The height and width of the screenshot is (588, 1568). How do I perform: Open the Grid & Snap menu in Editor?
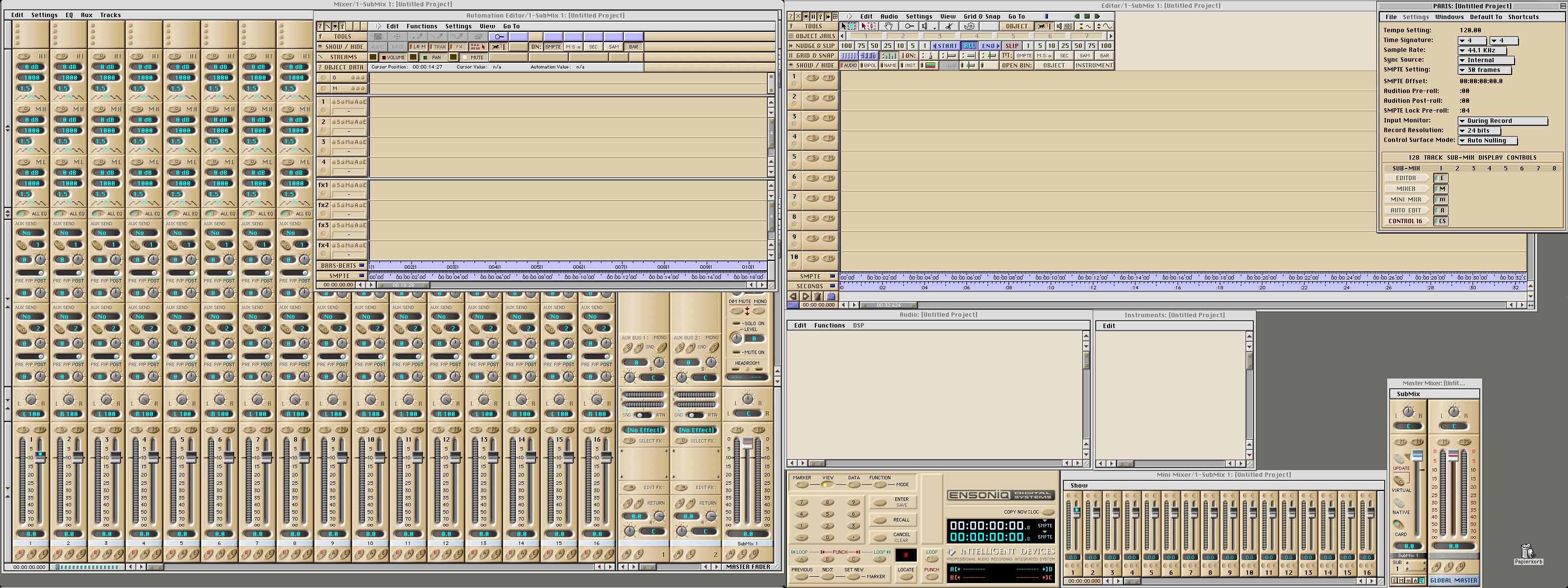pyautogui.click(x=982, y=17)
